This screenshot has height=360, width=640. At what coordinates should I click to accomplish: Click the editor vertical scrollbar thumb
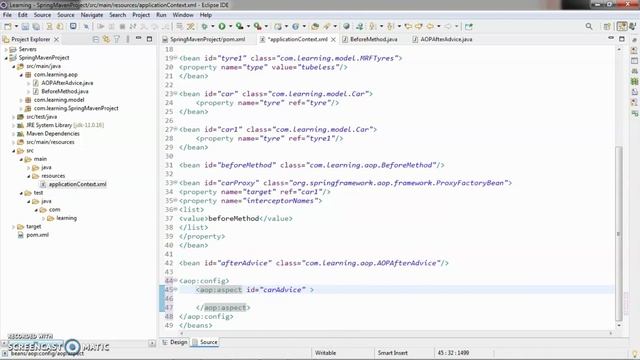click(619, 233)
